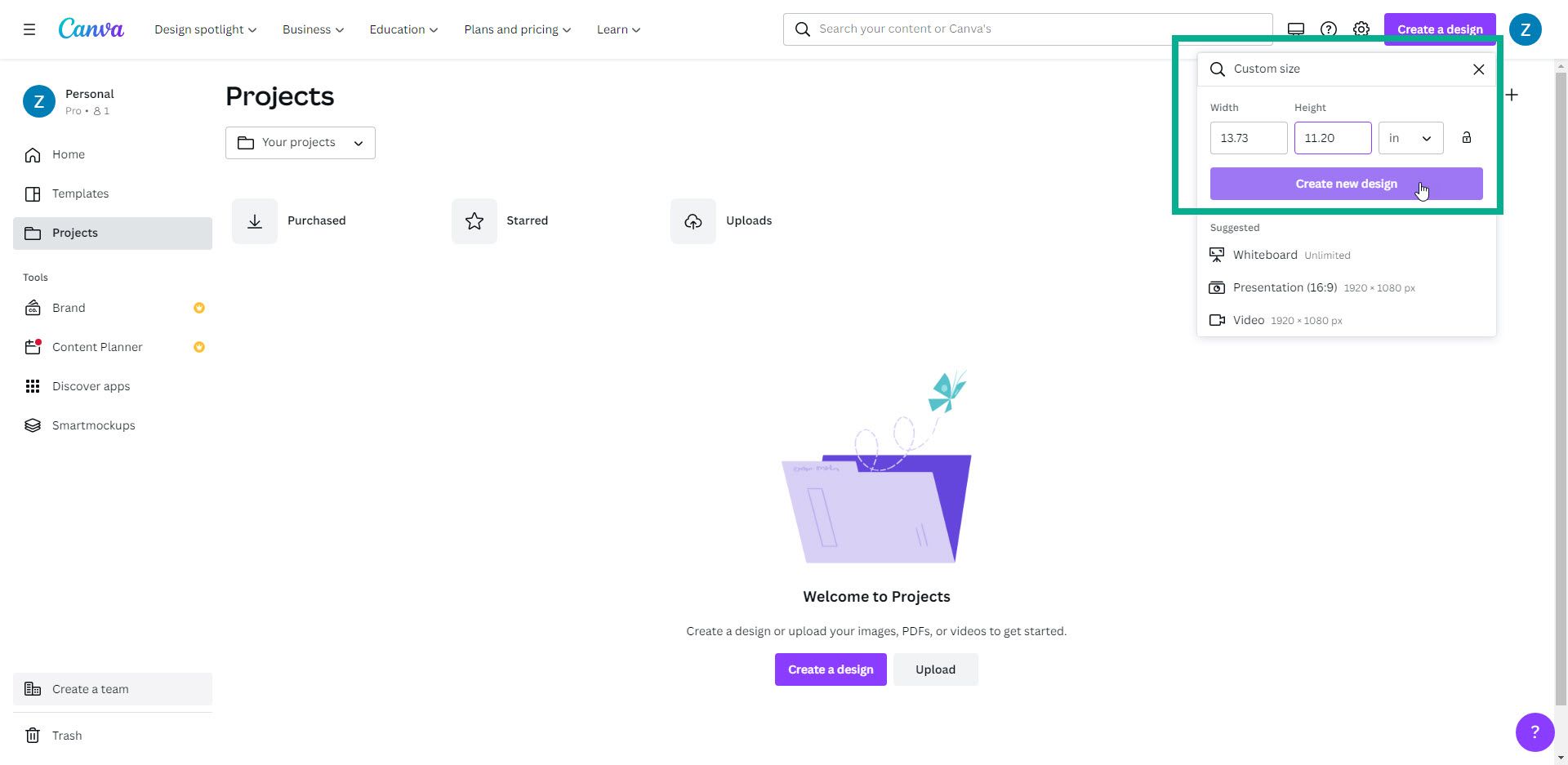Open the Plans and pricing menu

515,29
